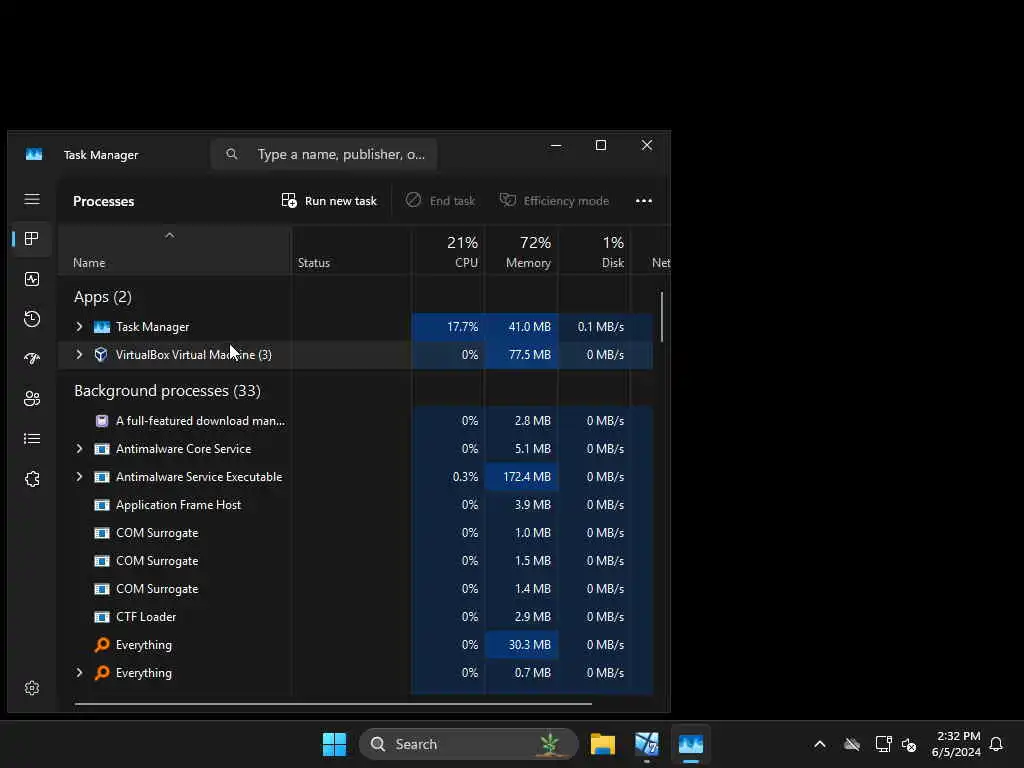
Task: Open the notification bell in system tray
Action: [996, 744]
